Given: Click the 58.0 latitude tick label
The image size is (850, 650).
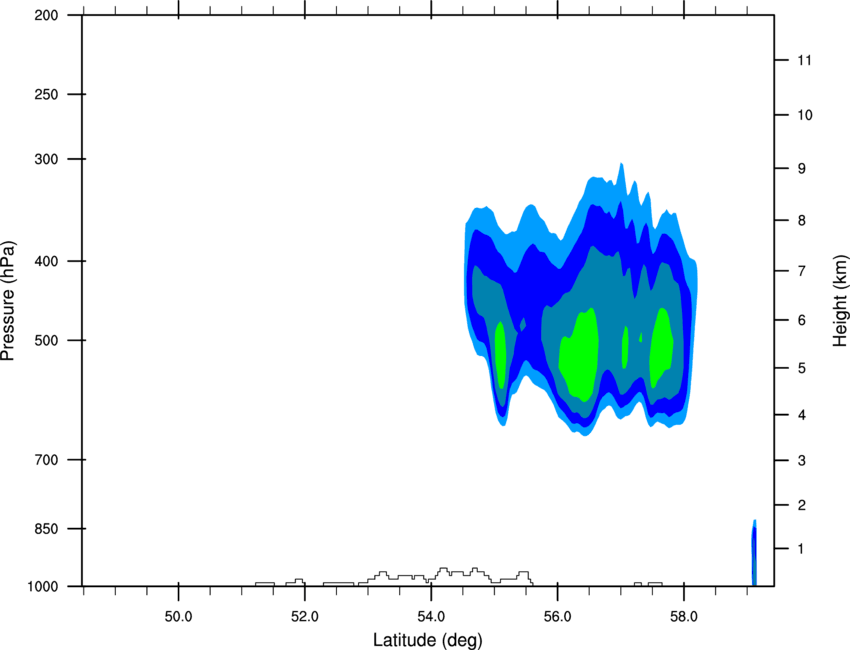Looking at the screenshot, I should (x=684, y=617).
